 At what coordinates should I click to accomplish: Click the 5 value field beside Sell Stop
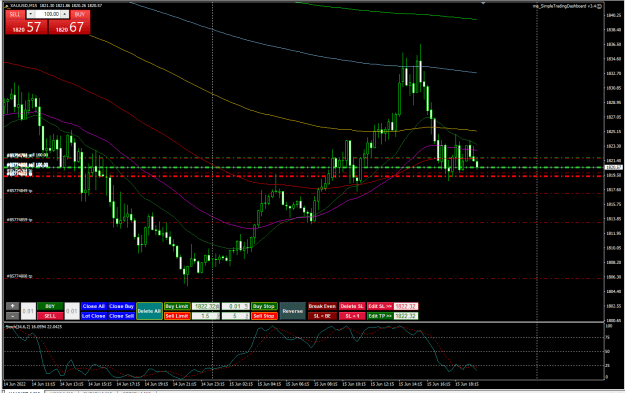click(x=236, y=316)
